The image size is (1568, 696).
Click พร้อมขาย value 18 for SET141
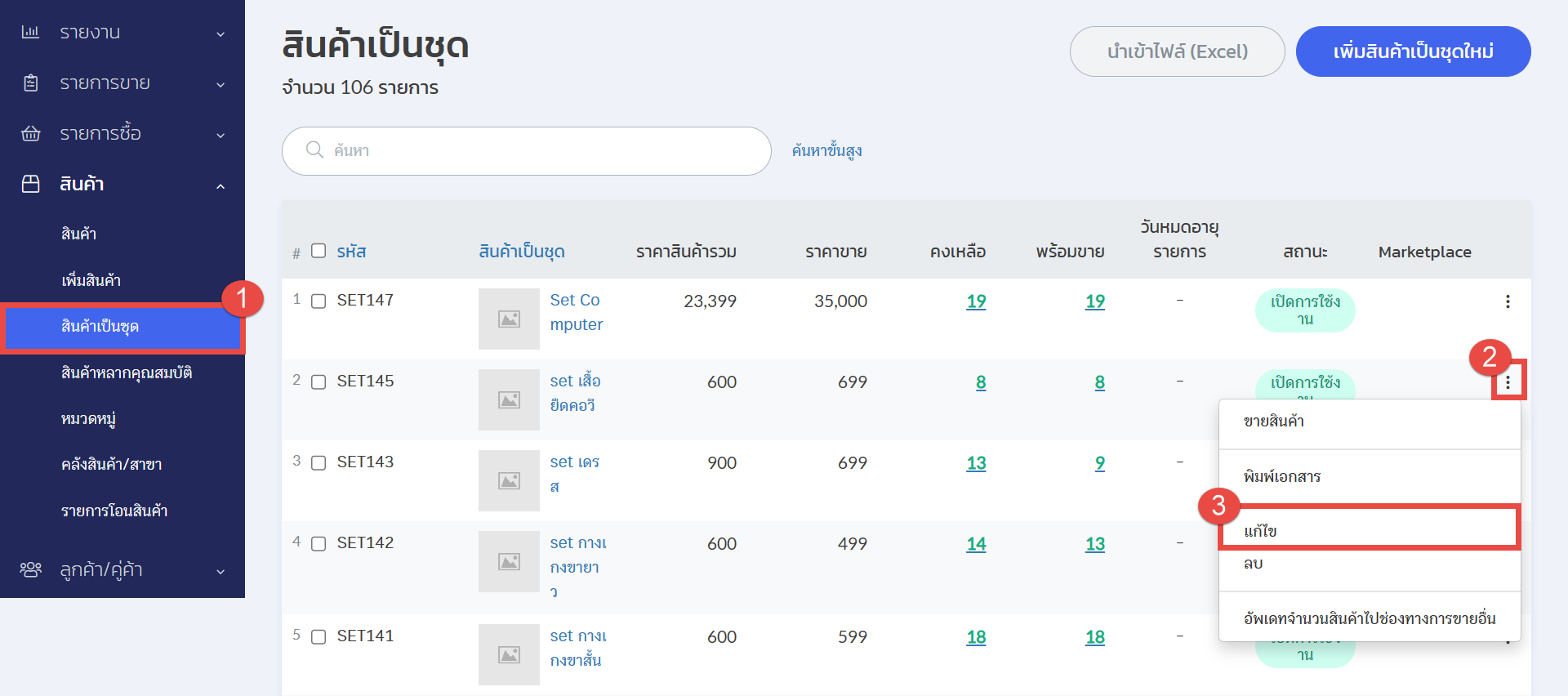(x=1094, y=637)
